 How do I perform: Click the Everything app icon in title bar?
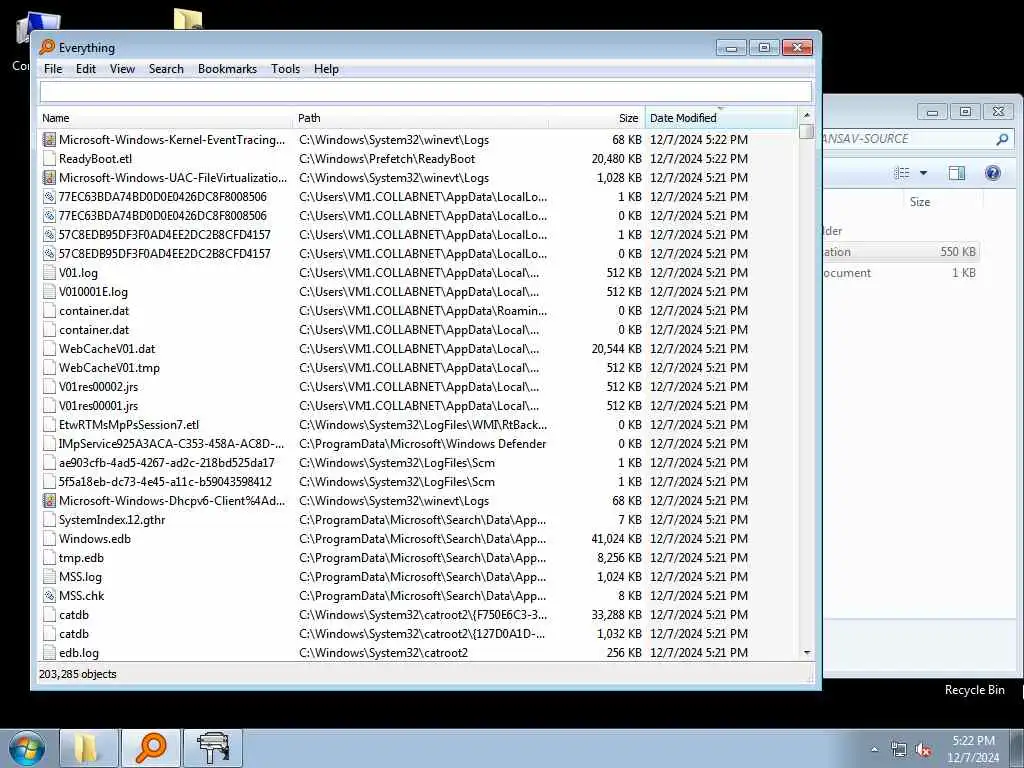[x=47, y=47]
